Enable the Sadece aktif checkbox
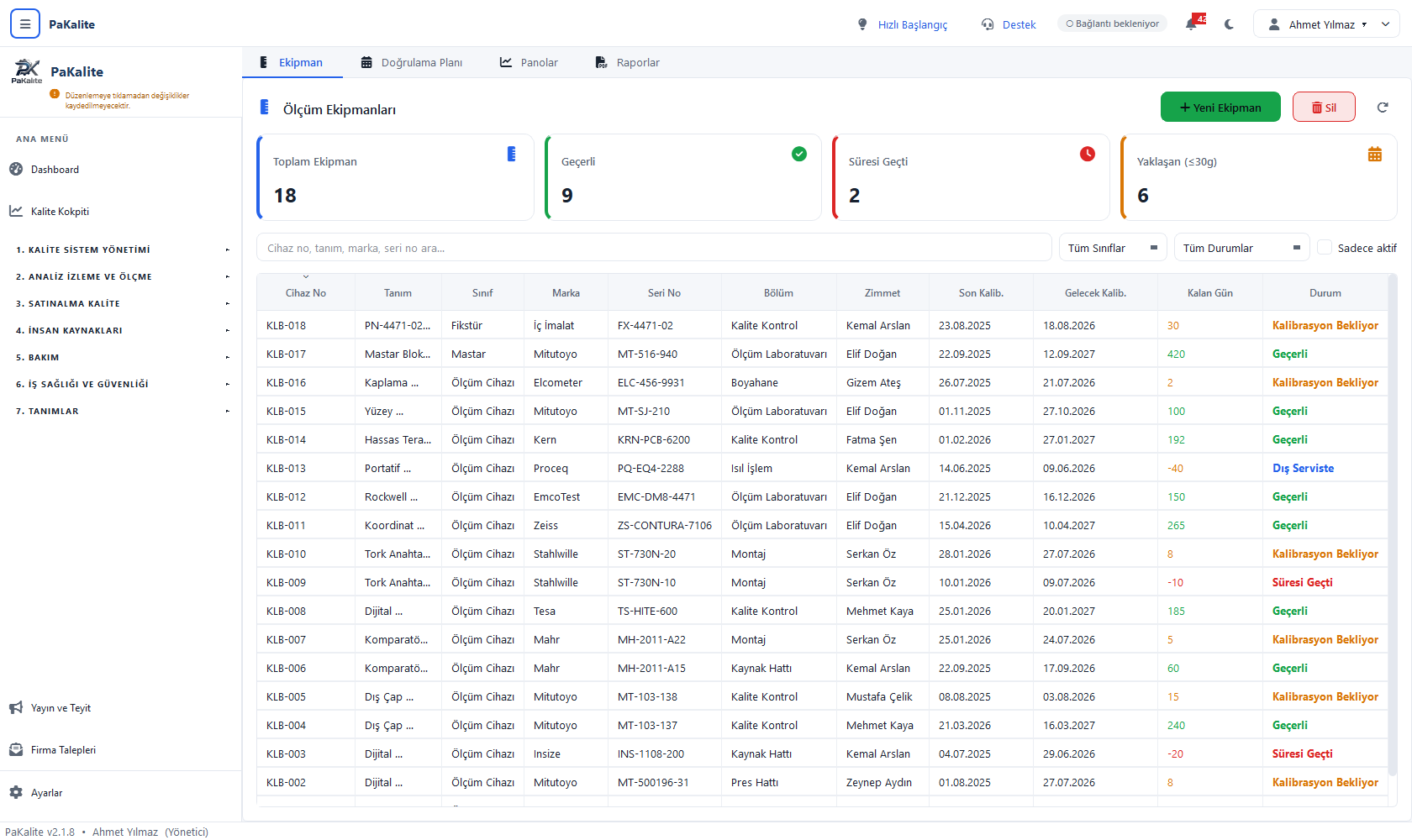Viewport: 1412px width, 840px height. pos(1325,248)
